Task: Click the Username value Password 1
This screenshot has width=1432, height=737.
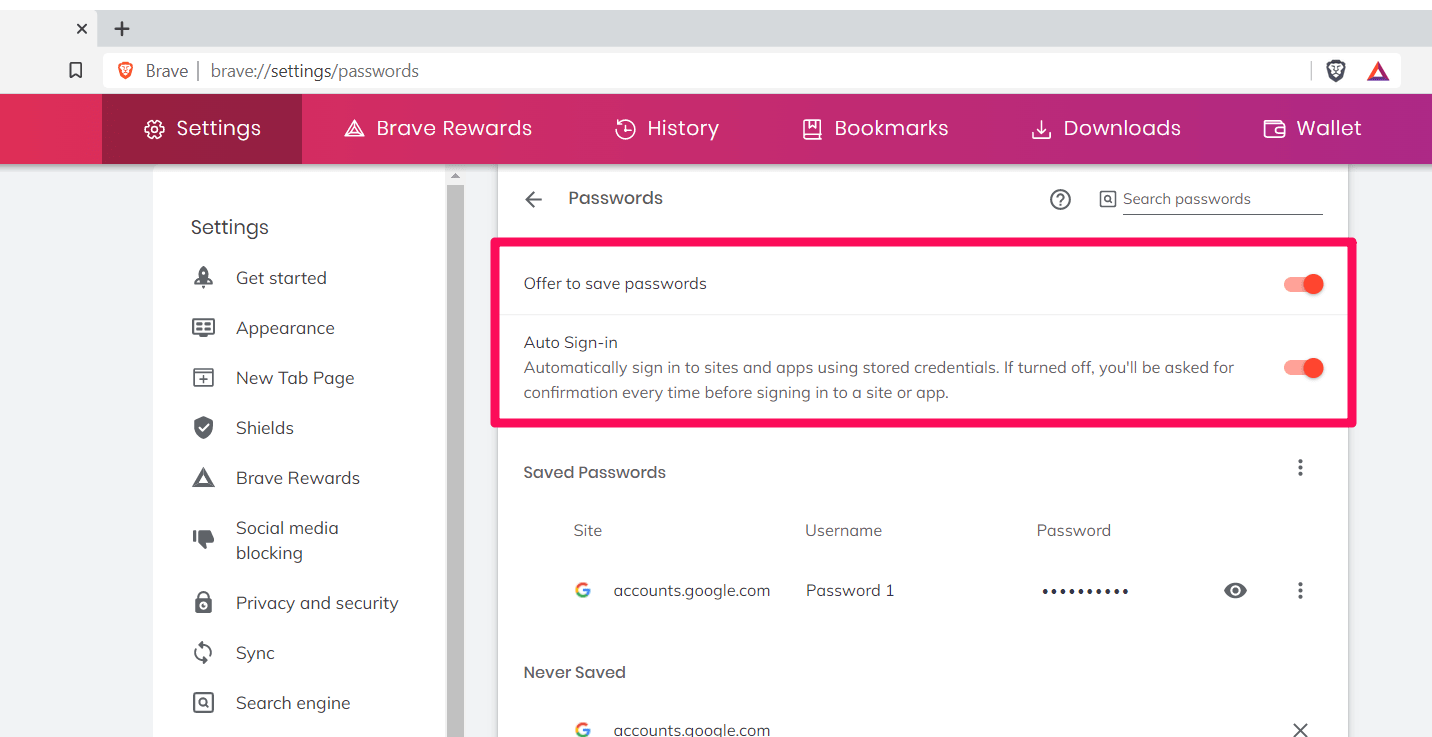Action: click(850, 590)
